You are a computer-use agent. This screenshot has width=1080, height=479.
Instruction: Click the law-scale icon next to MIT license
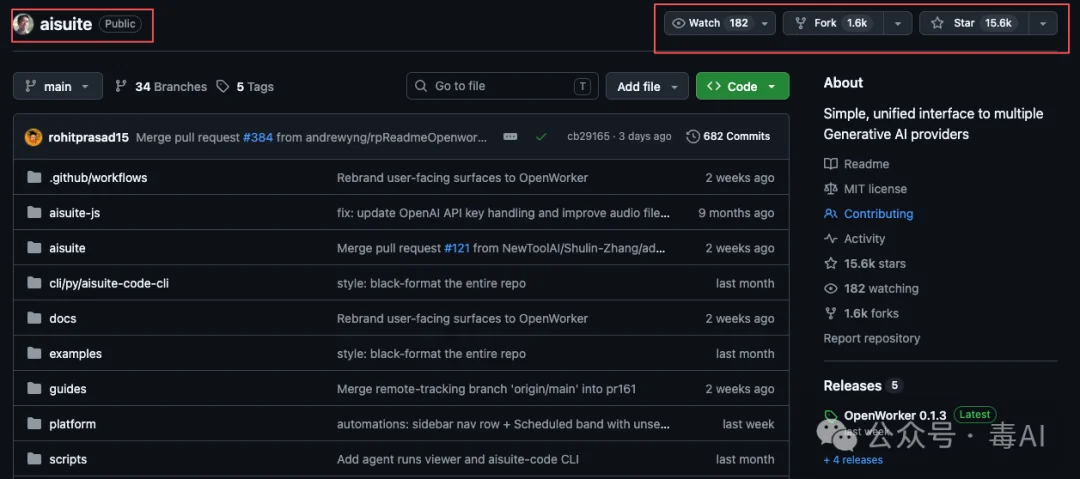click(x=831, y=189)
